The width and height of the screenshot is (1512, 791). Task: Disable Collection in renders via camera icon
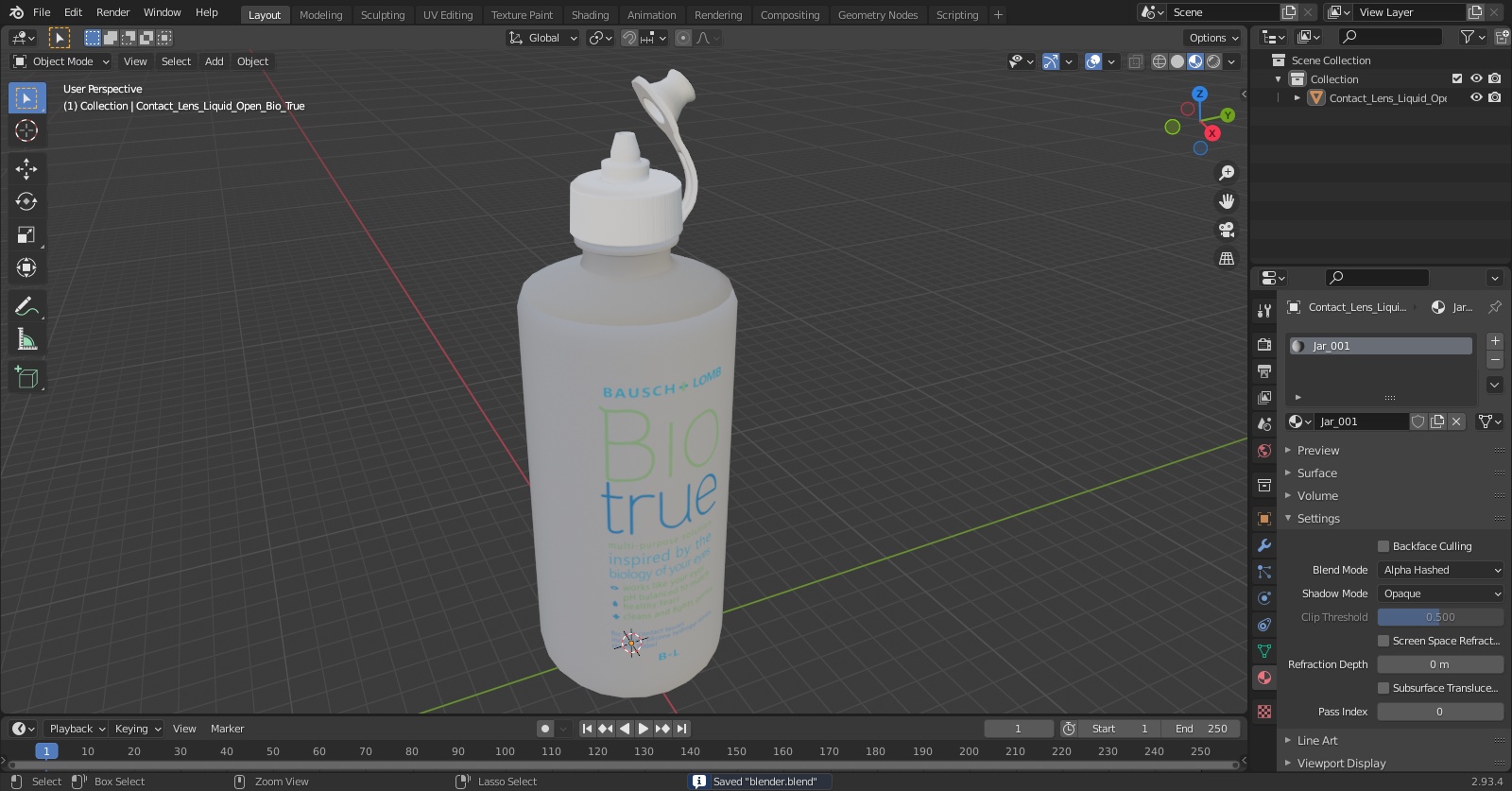pyautogui.click(x=1495, y=79)
